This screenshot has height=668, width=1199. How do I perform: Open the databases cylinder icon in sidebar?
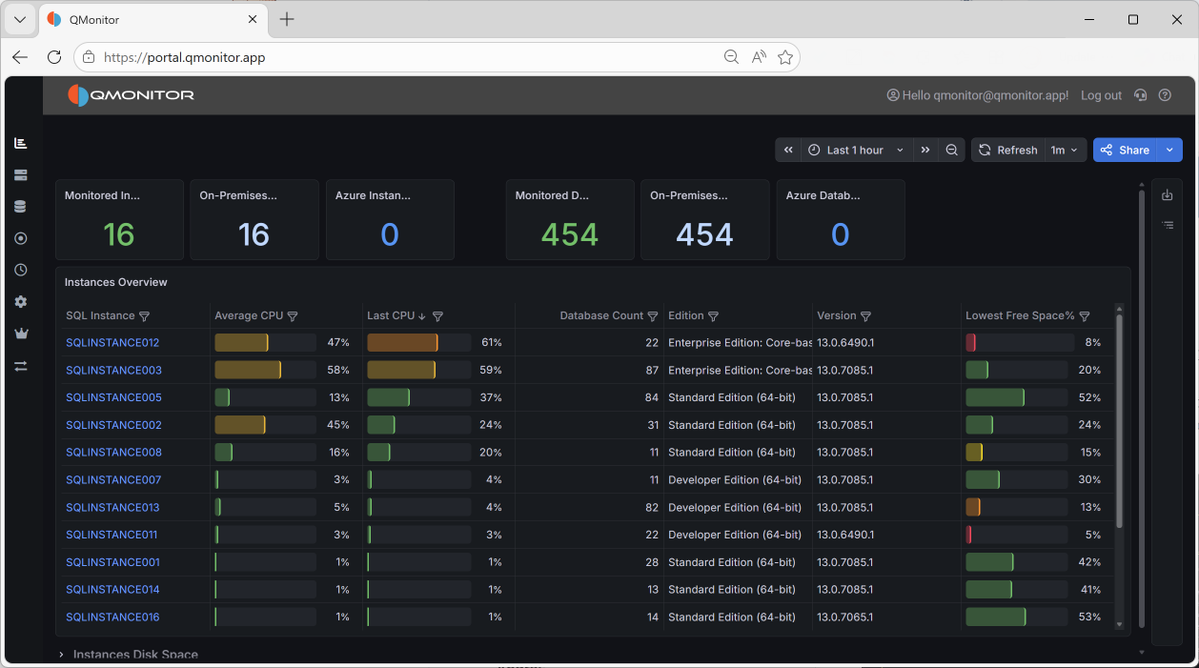[x=21, y=206]
